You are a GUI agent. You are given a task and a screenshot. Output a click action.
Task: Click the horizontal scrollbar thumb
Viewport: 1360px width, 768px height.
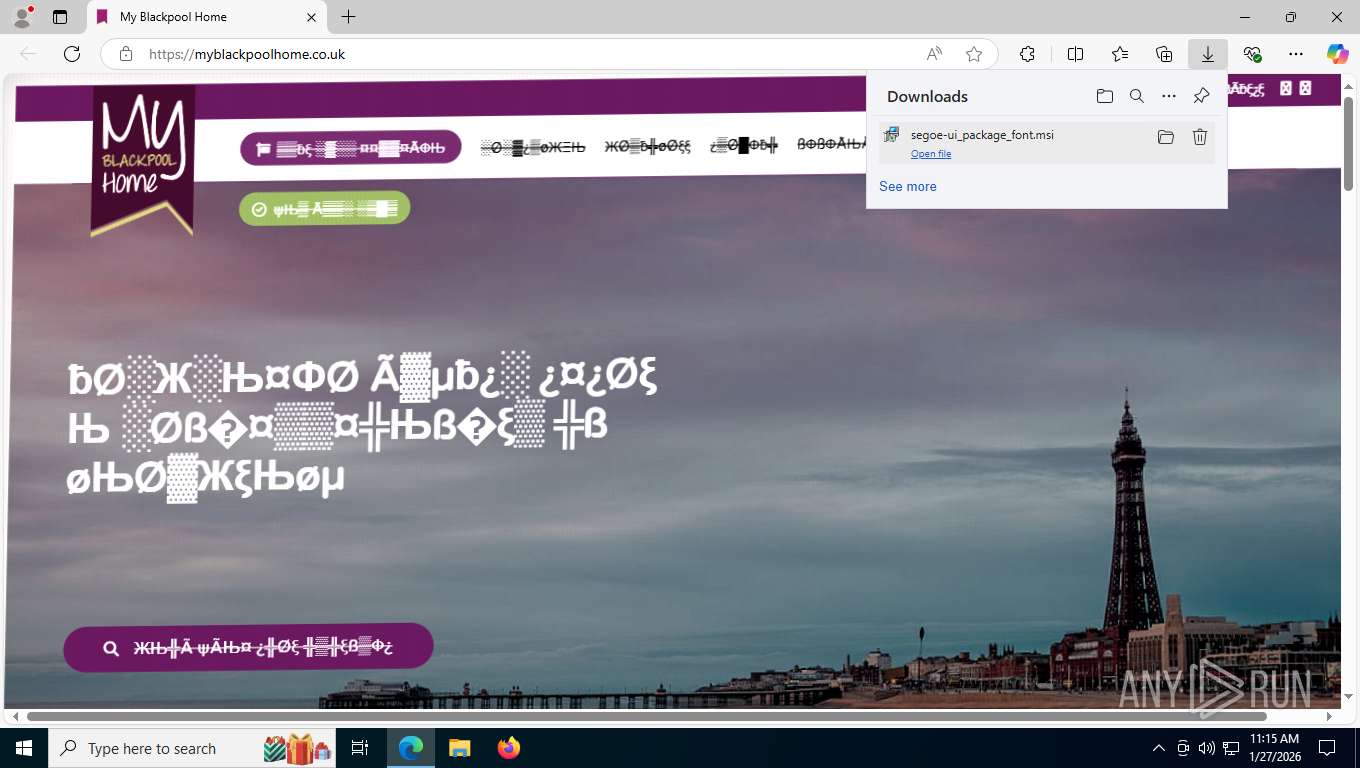pyautogui.click(x=646, y=716)
